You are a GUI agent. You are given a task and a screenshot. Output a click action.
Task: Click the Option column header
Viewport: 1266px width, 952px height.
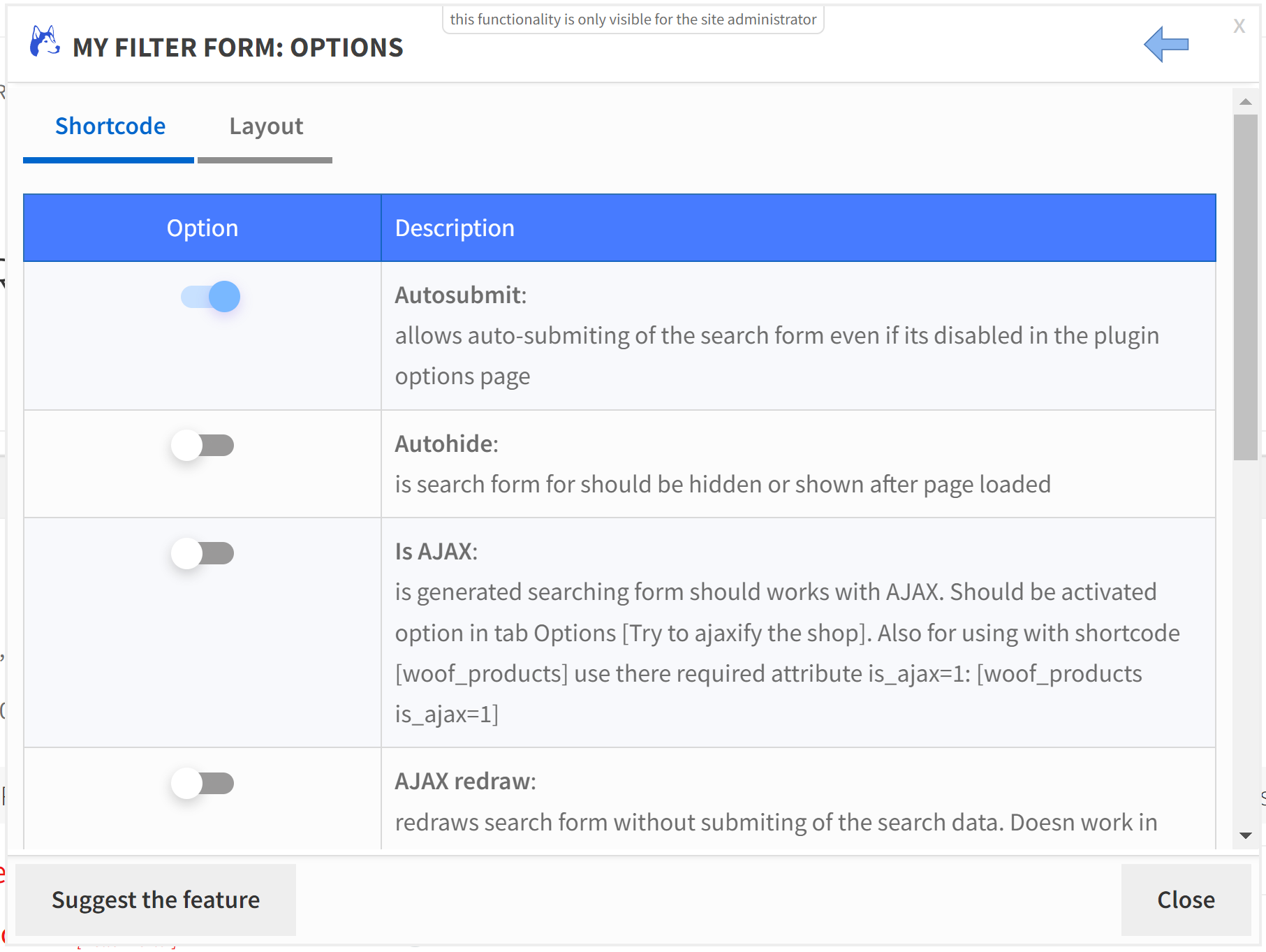coord(203,228)
